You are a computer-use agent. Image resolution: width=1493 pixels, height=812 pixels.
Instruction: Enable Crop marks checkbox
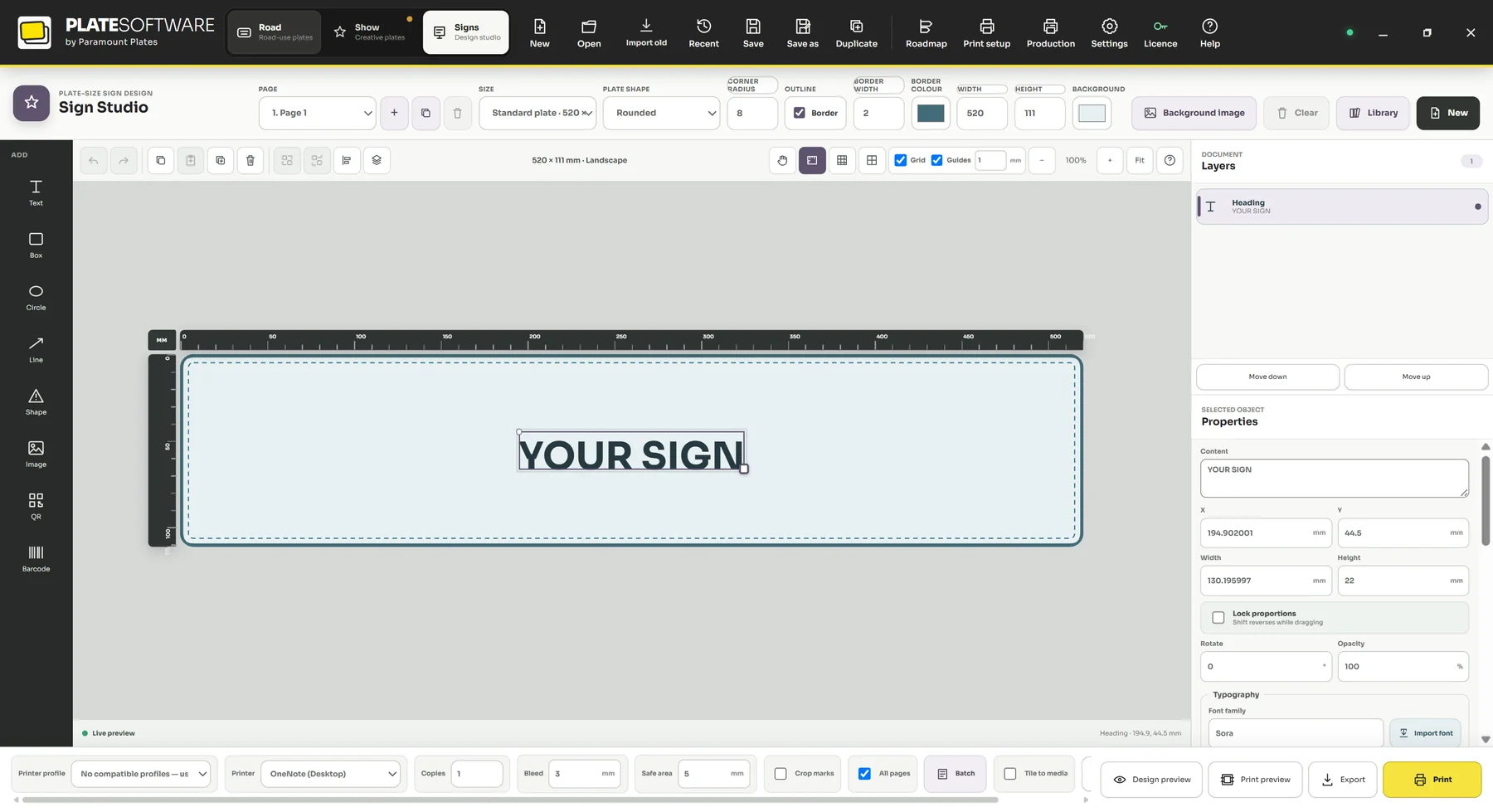(781, 774)
